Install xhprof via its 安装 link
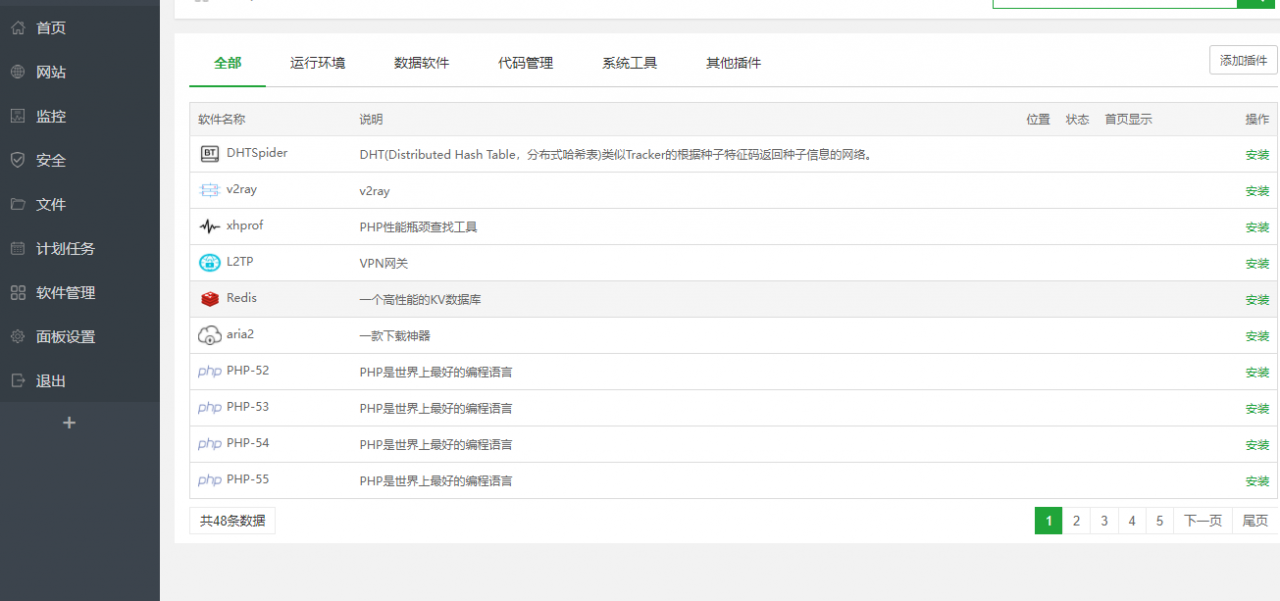Viewport: 1280px width, 601px height. (x=1257, y=227)
